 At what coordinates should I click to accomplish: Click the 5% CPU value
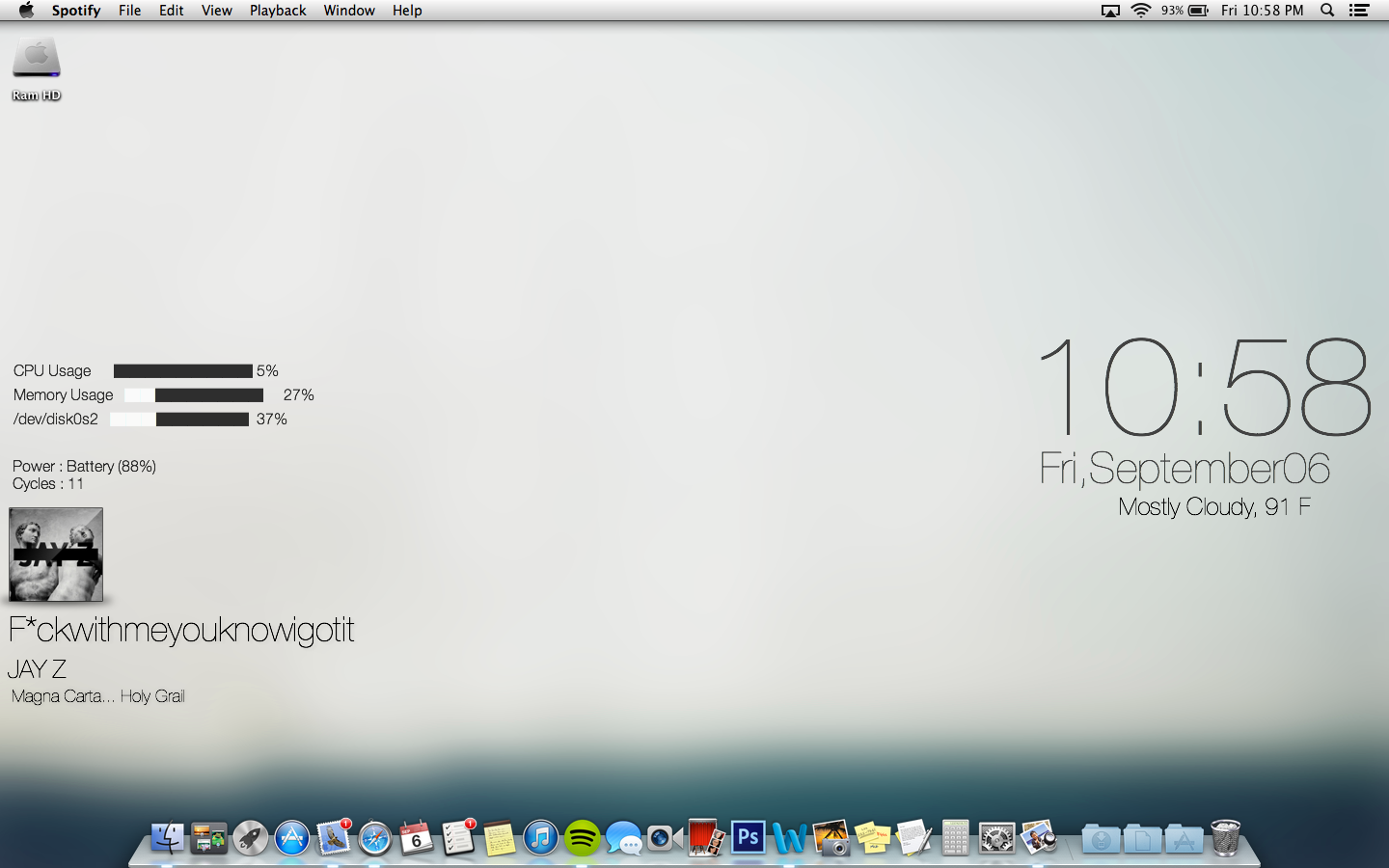coord(267,371)
